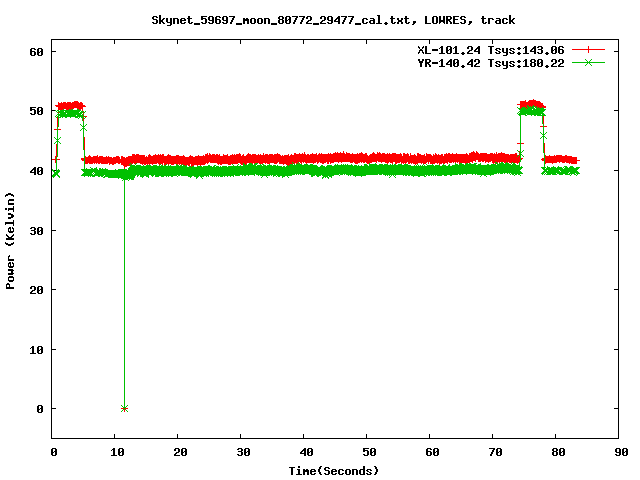This screenshot has height=480, width=640.
Task: Click the Time(Seconds) x-axis label
Action: tap(334, 471)
